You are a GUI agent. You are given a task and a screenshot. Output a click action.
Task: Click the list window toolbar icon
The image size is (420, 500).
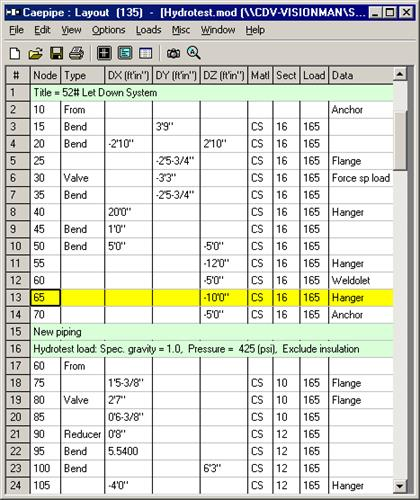(125, 53)
